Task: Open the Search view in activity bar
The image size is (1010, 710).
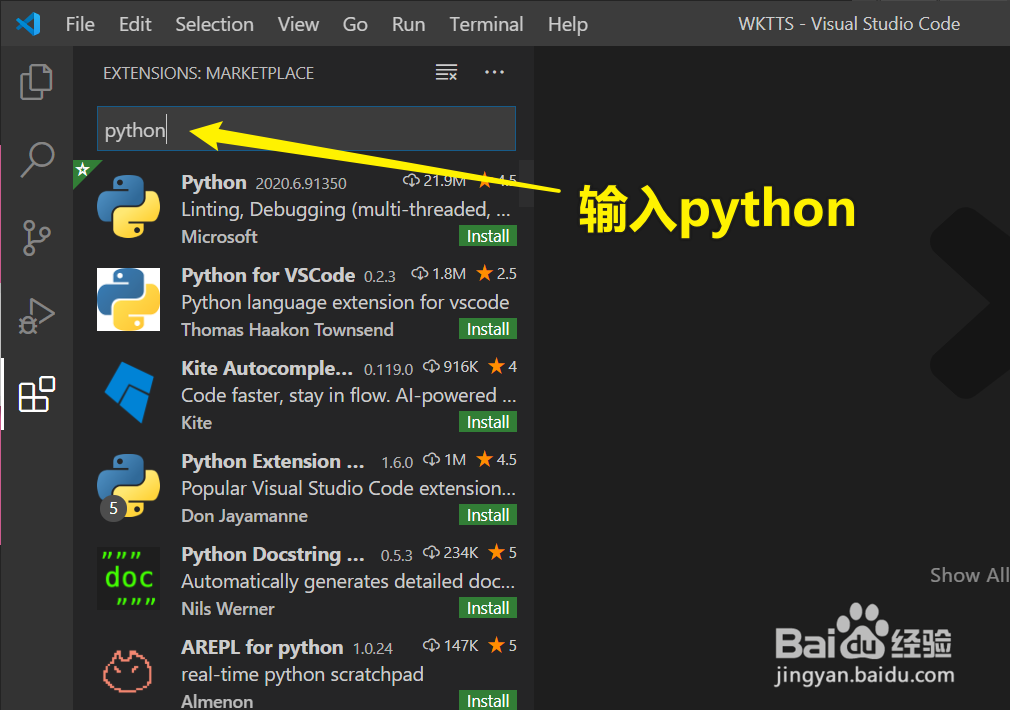Action: click(36, 159)
